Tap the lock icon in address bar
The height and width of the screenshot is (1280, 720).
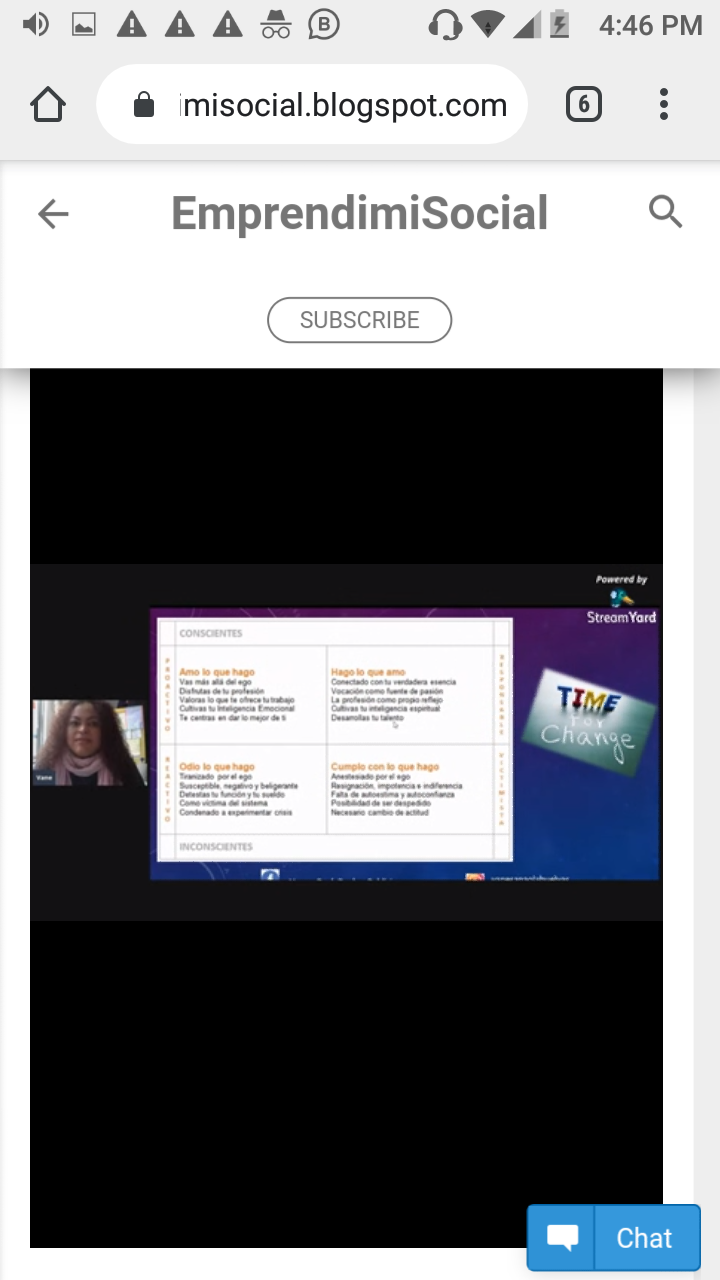[144, 105]
